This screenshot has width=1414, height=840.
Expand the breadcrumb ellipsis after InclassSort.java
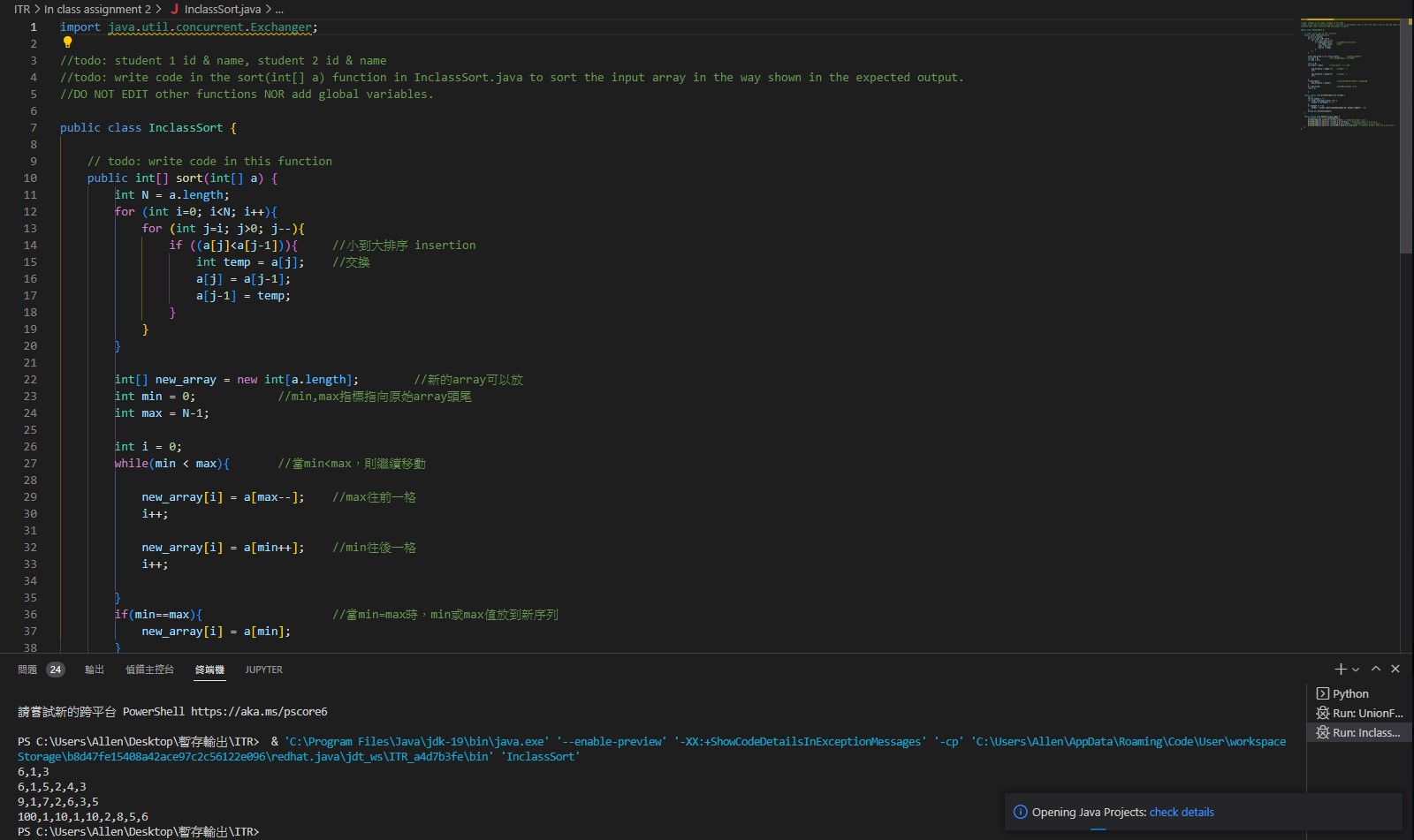[x=277, y=10]
